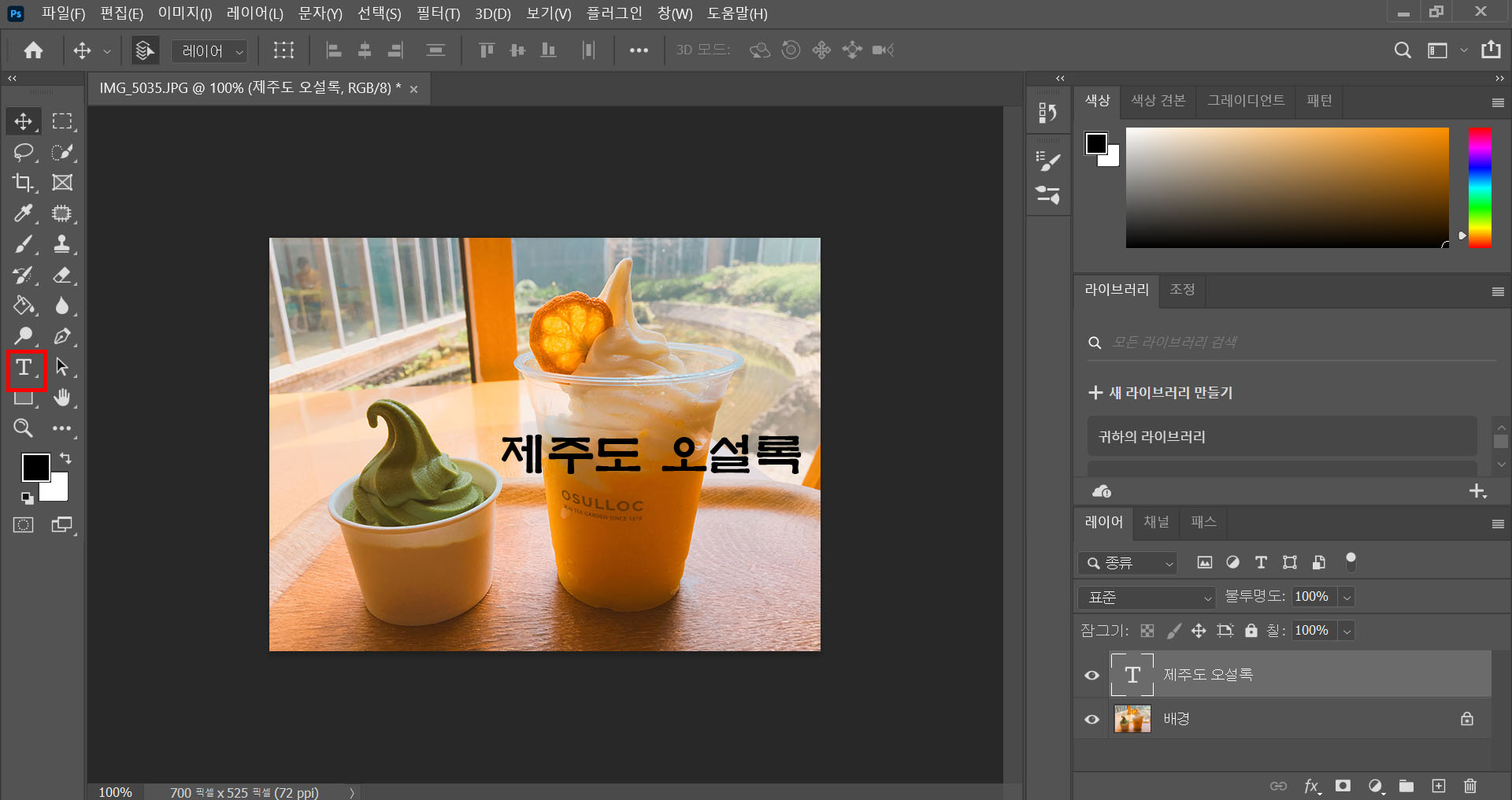Pick a color in the color field
The height and width of the screenshot is (800, 1512).
[1288, 187]
